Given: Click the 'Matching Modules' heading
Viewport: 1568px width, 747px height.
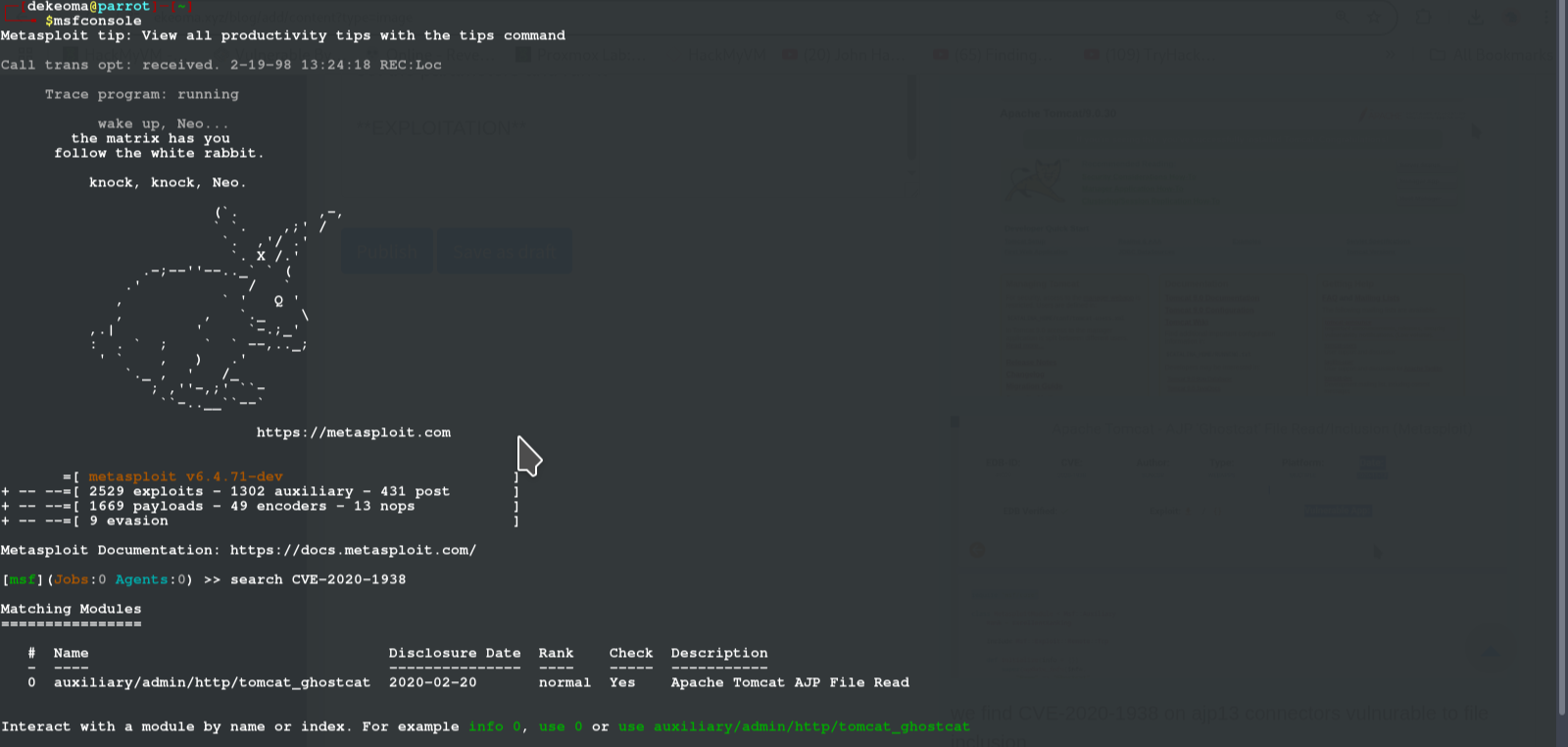Looking at the screenshot, I should [71, 609].
